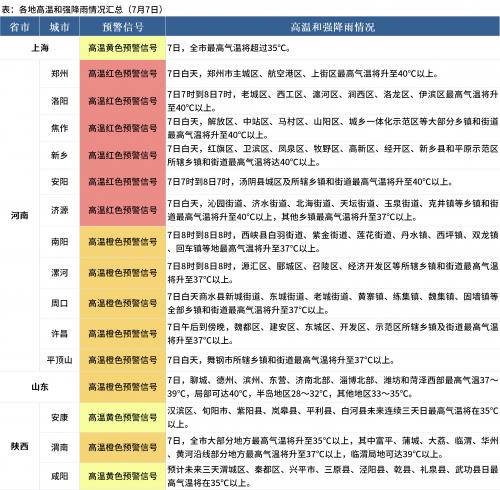
Task: Select the 漯河 city cell
Action: tap(59, 273)
